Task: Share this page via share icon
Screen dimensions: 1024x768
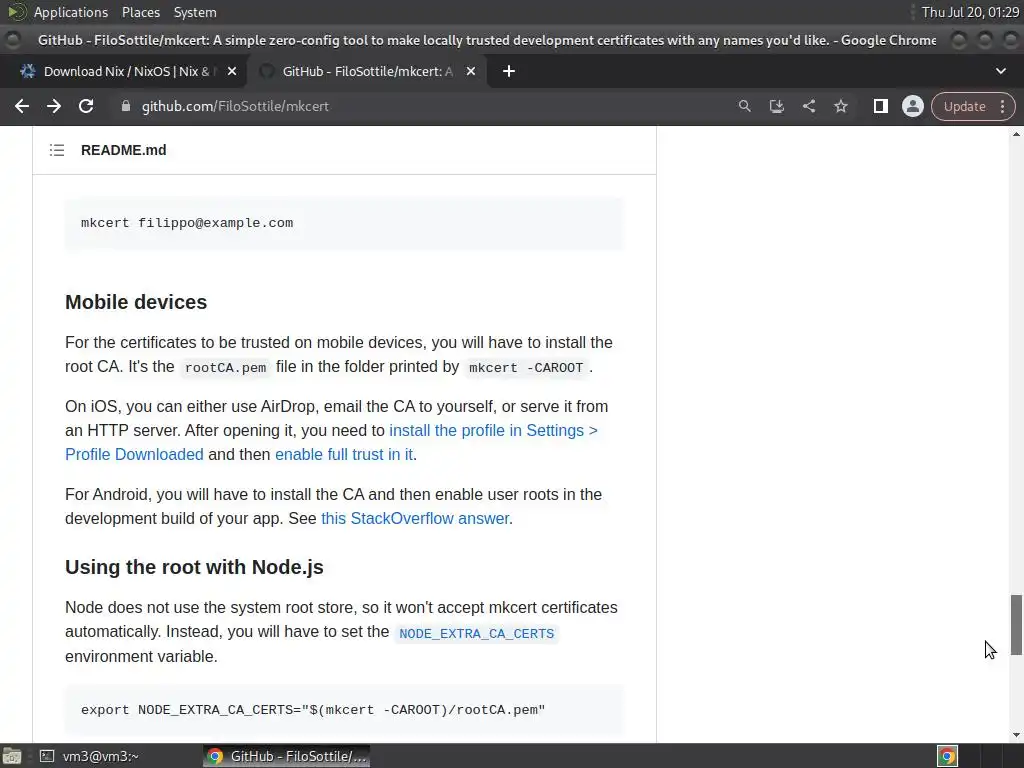Action: [x=808, y=106]
